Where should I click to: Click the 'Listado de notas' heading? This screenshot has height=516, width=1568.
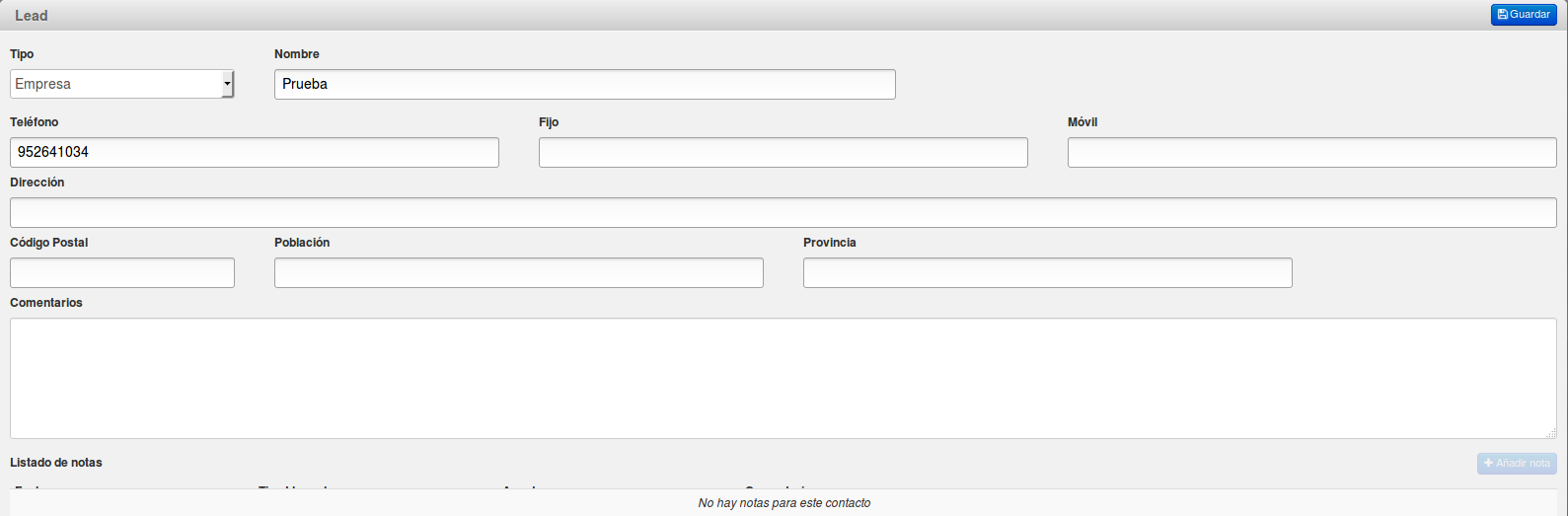[56, 463]
